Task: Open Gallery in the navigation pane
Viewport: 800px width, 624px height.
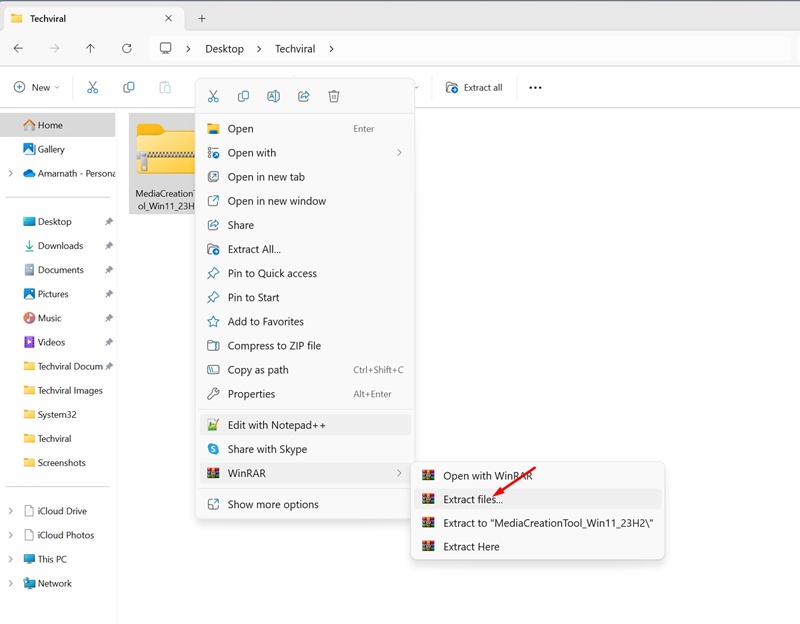Action: point(58,149)
